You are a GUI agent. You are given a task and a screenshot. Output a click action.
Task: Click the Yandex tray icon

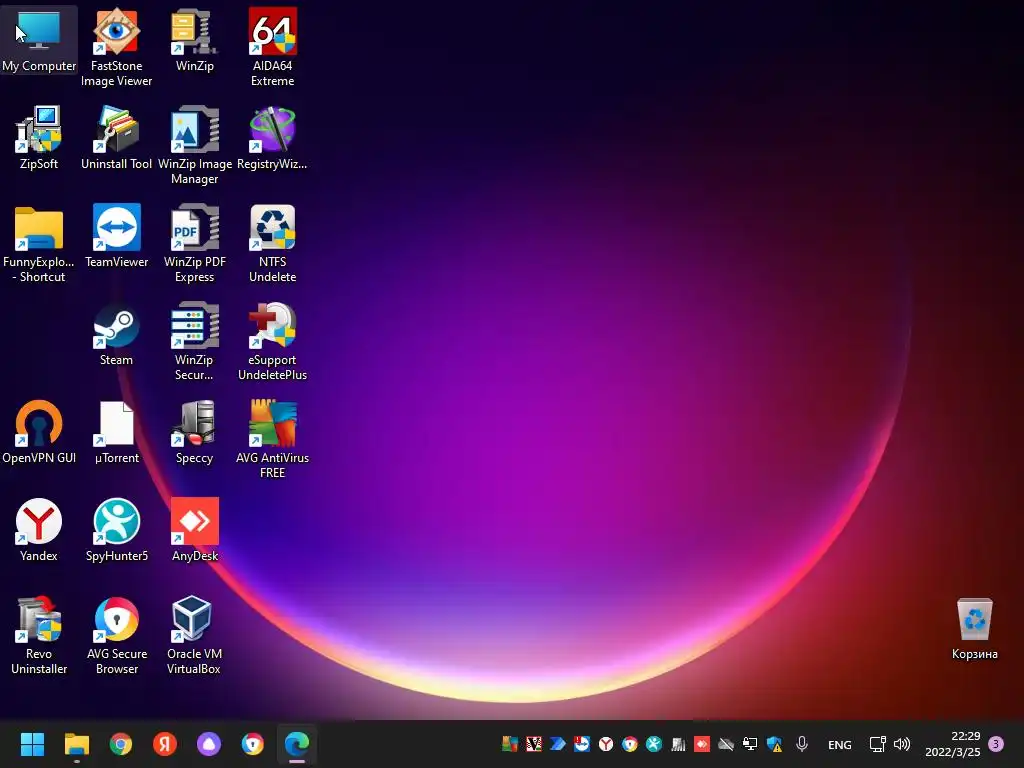[x=606, y=744]
